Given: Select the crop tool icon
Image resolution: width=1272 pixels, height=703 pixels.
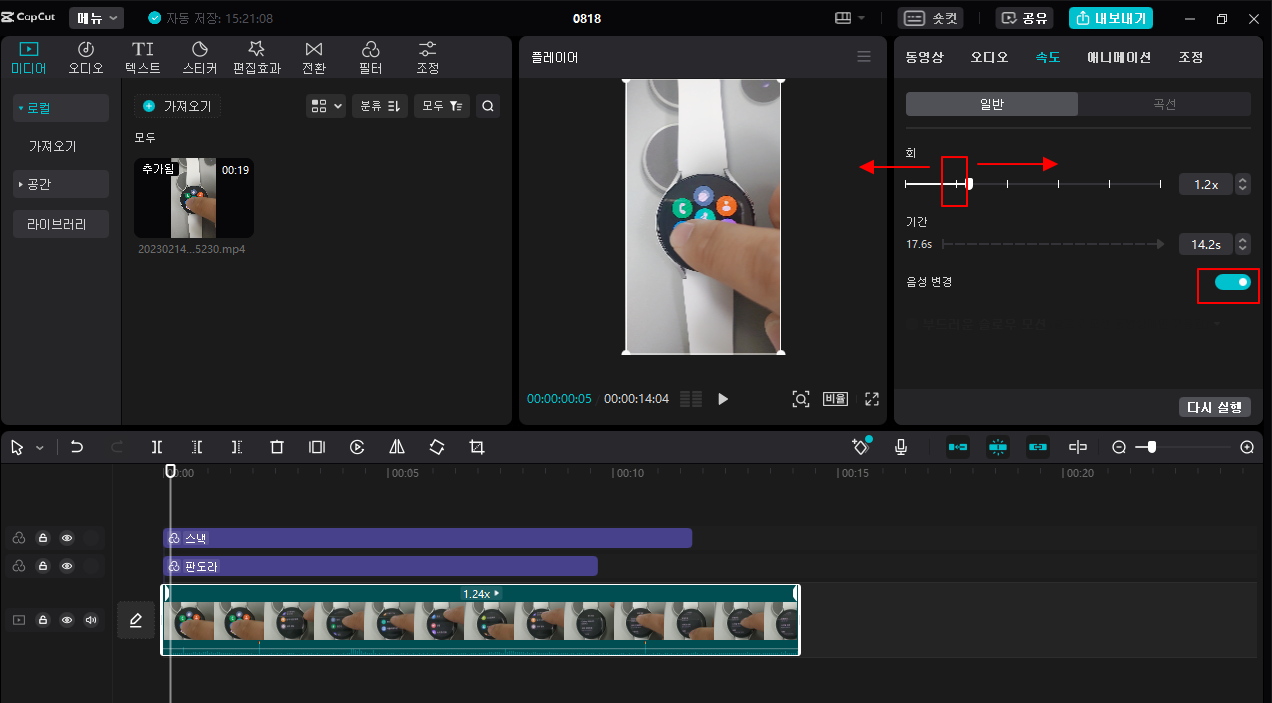Looking at the screenshot, I should pos(477,447).
